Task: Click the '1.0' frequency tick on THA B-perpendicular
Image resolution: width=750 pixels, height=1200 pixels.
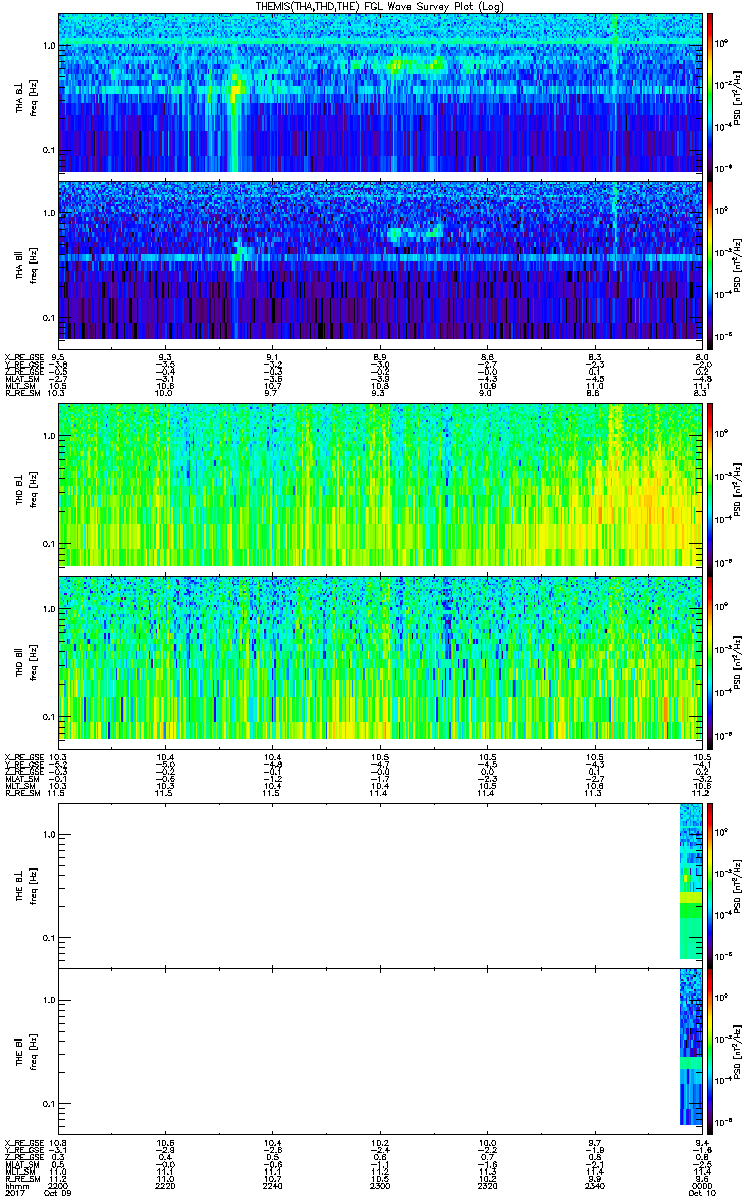Action: (x=49, y=47)
